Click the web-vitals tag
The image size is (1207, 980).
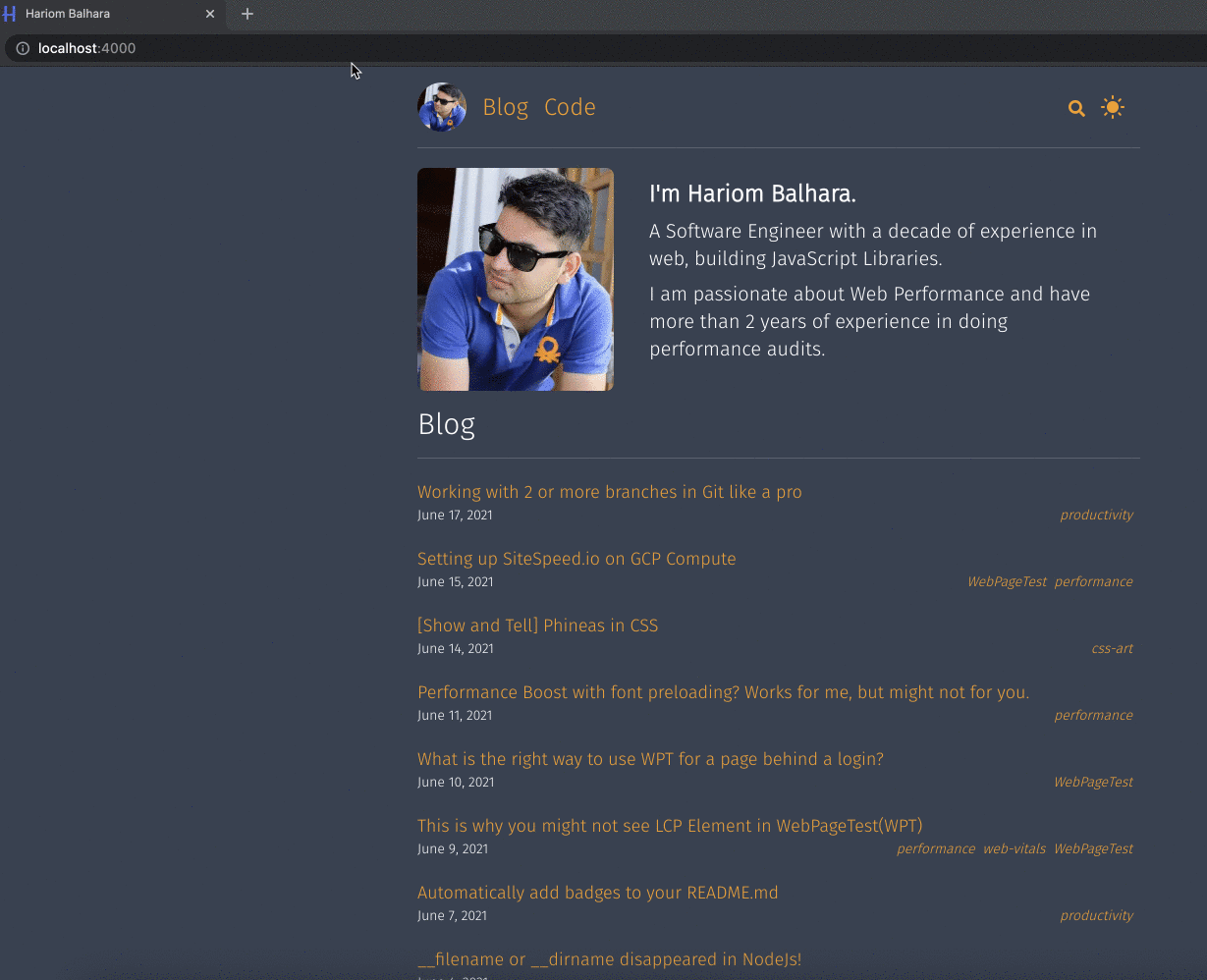(x=1015, y=849)
